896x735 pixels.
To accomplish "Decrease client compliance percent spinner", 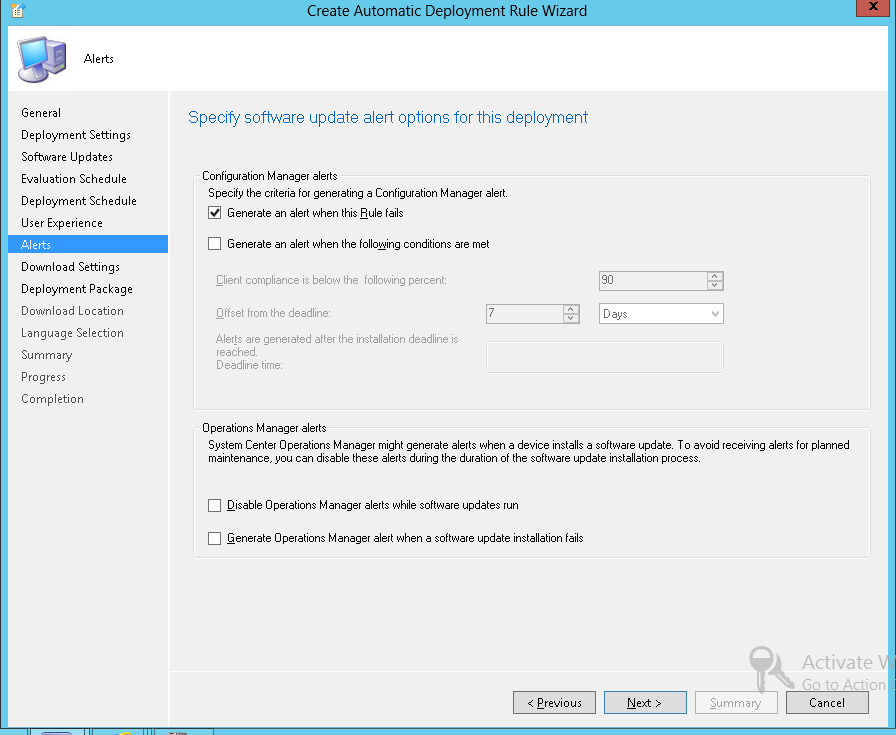I will (714, 285).
